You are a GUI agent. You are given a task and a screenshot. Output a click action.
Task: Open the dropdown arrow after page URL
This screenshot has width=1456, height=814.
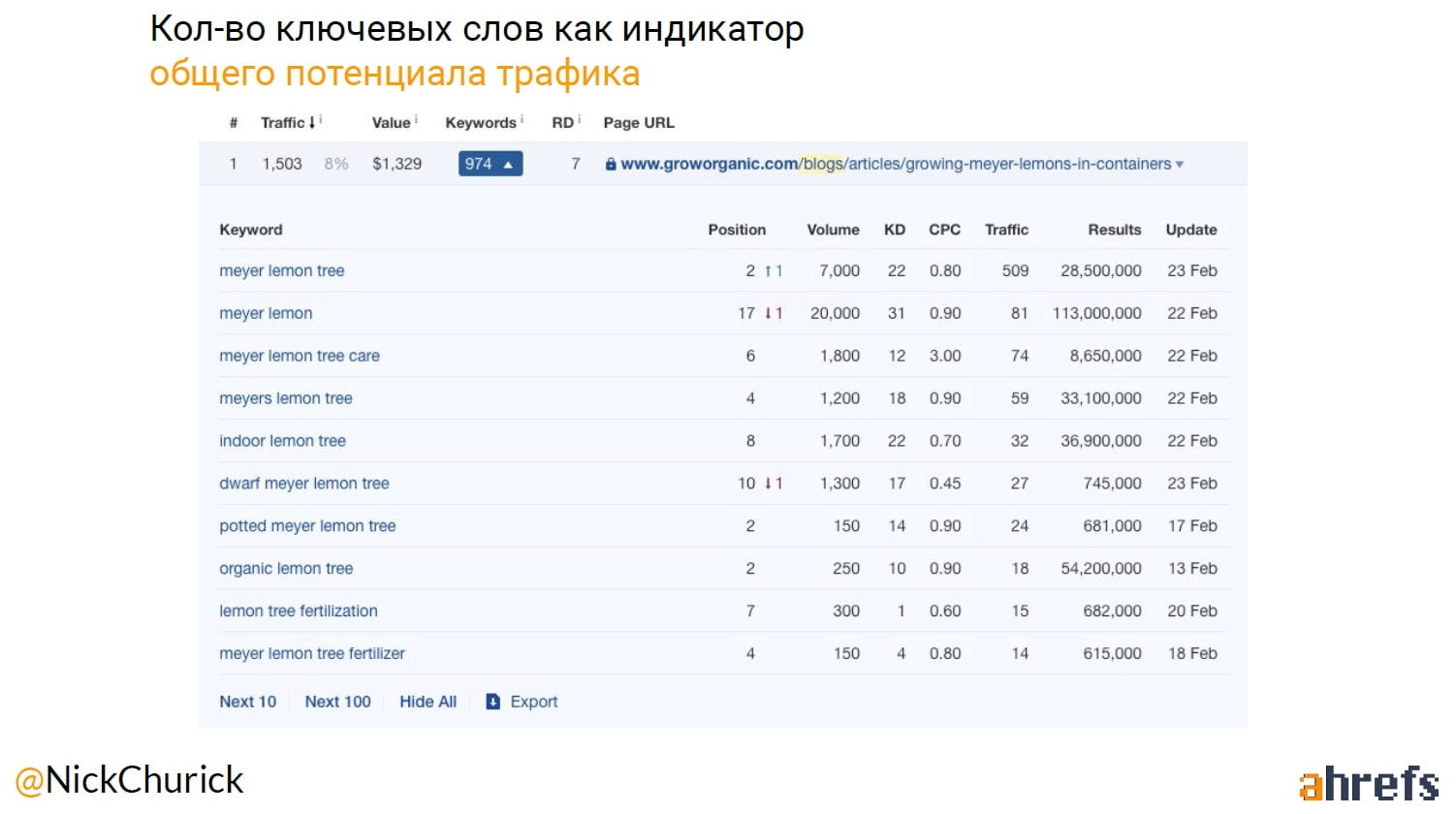[x=1180, y=165]
